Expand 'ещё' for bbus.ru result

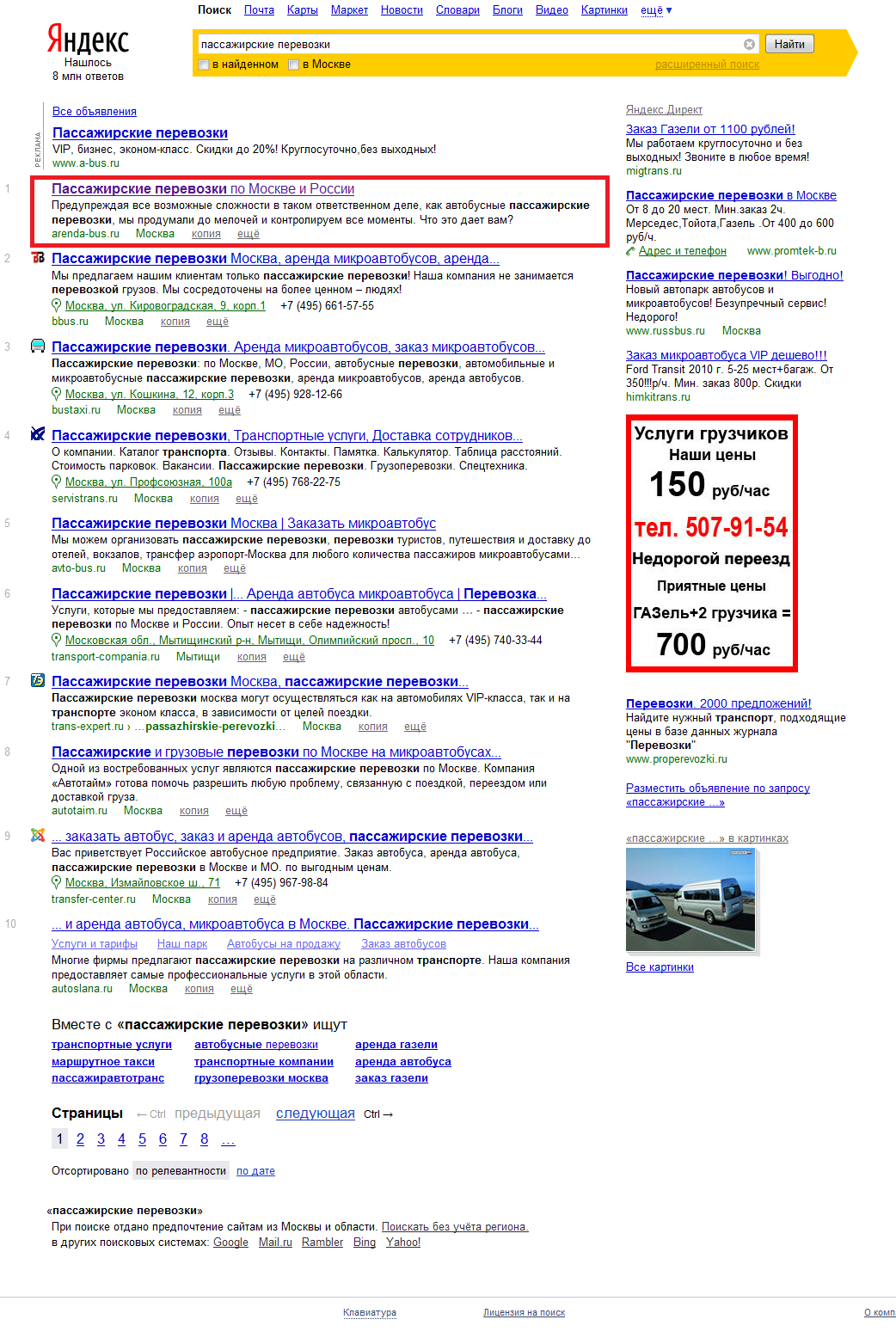tap(218, 322)
